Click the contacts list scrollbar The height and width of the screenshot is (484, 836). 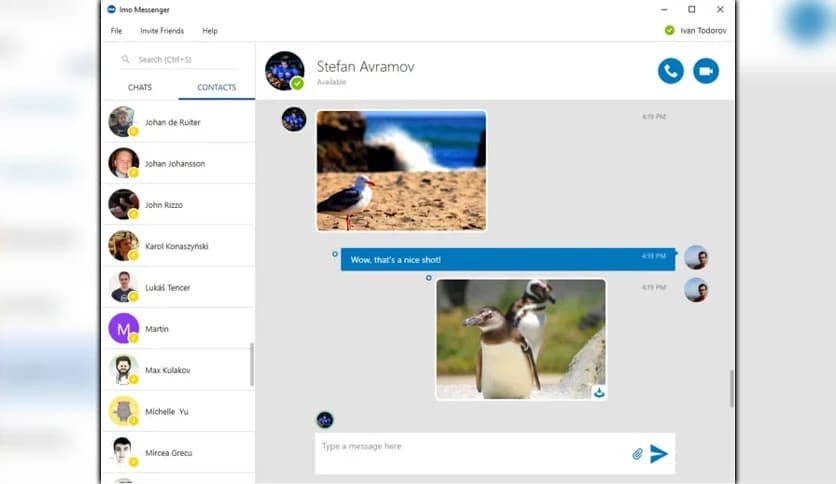pyautogui.click(x=252, y=365)
